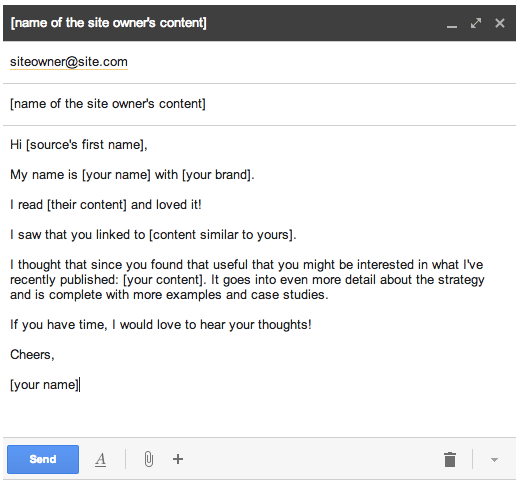The image size is (520, 485).
Task: Click the blue Send button
Action: [x=43, y=459]
